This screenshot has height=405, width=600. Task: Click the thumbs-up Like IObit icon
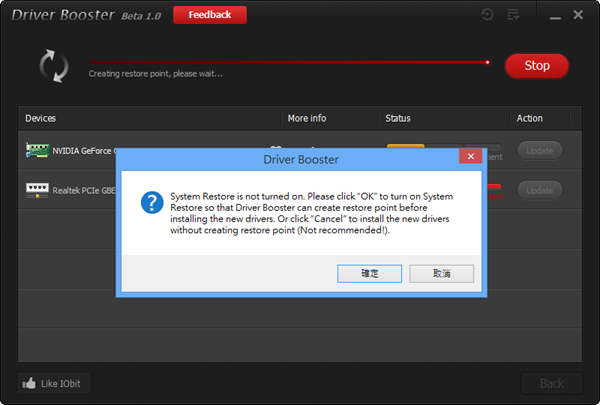tap(29, 383)
